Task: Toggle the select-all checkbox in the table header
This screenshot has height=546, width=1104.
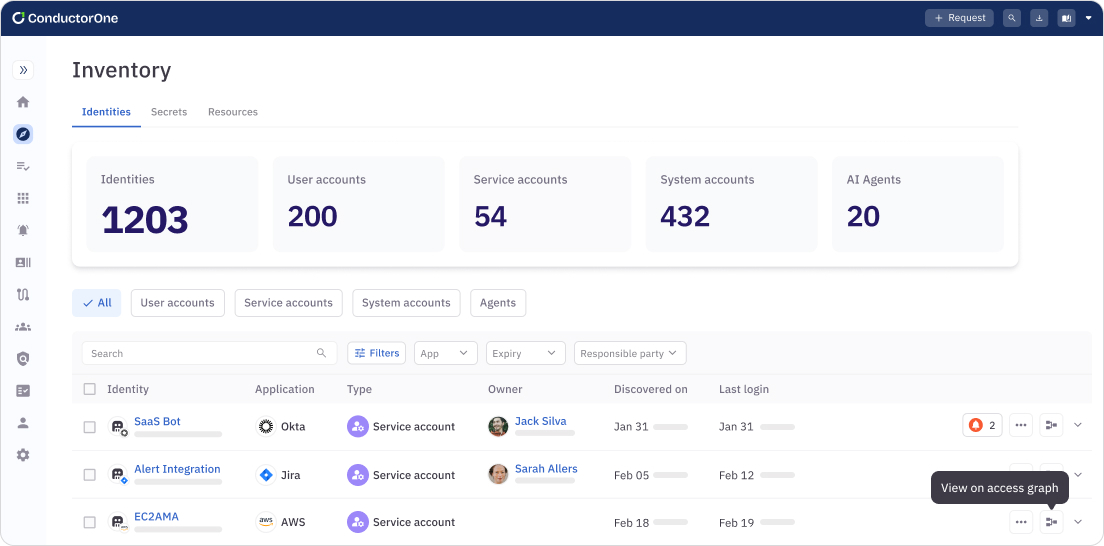Action: click(x=90, y=389)
